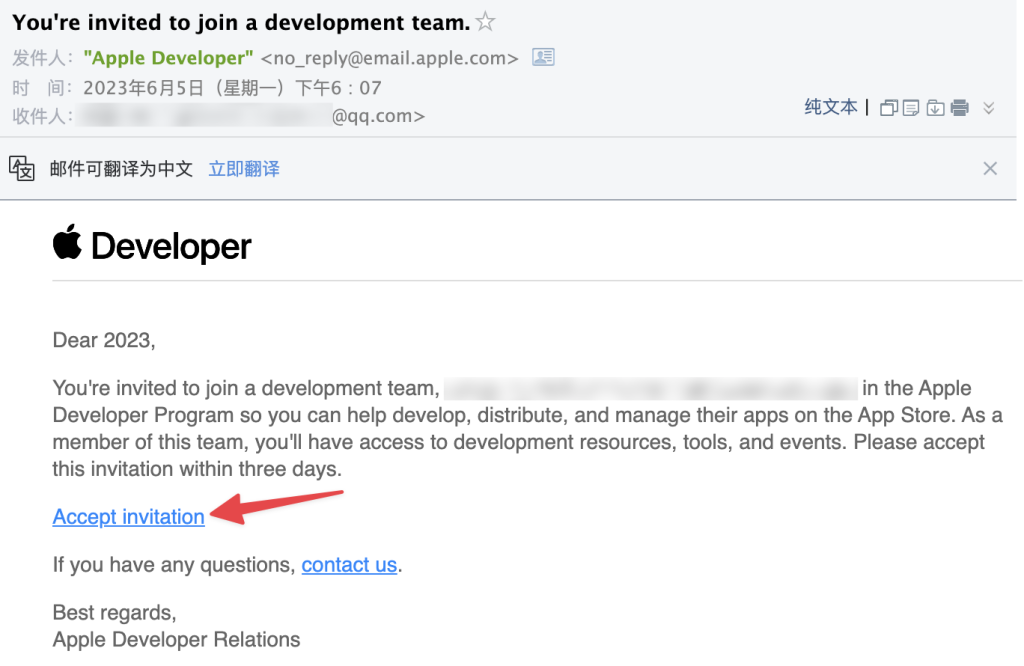Image resolution: width=1024 pixels, height=666 pixels.
Task: Click the recipient @qq.com address
Action: 378,116
